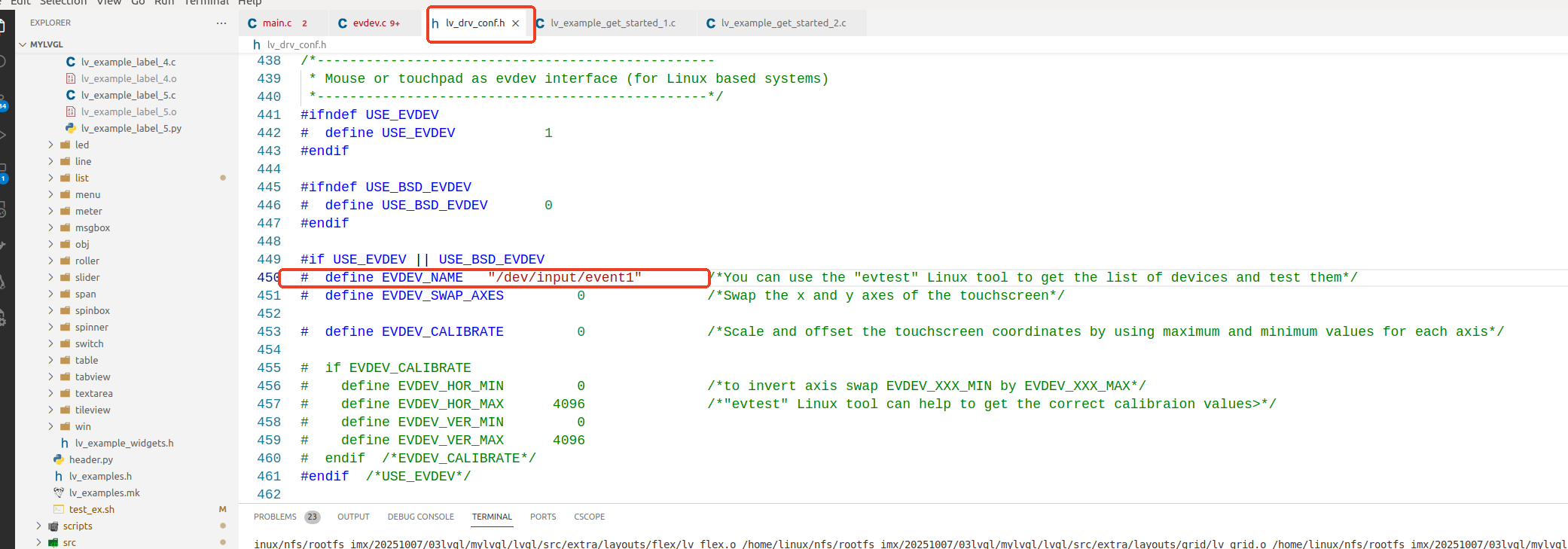The image size is (1568, 549).
Task: Click the switch folder icon
Action: [x=65, y=343]
